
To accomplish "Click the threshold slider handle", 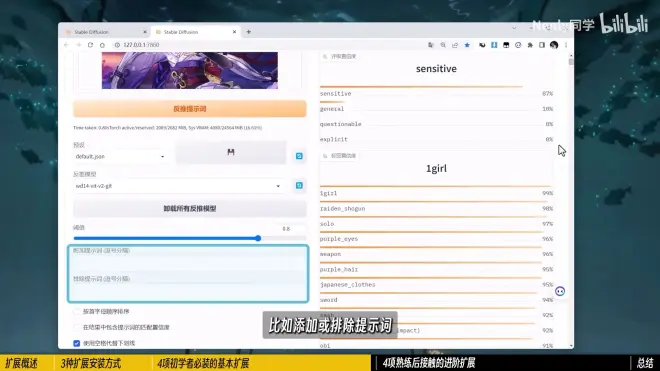I will [x=258, y=238].
